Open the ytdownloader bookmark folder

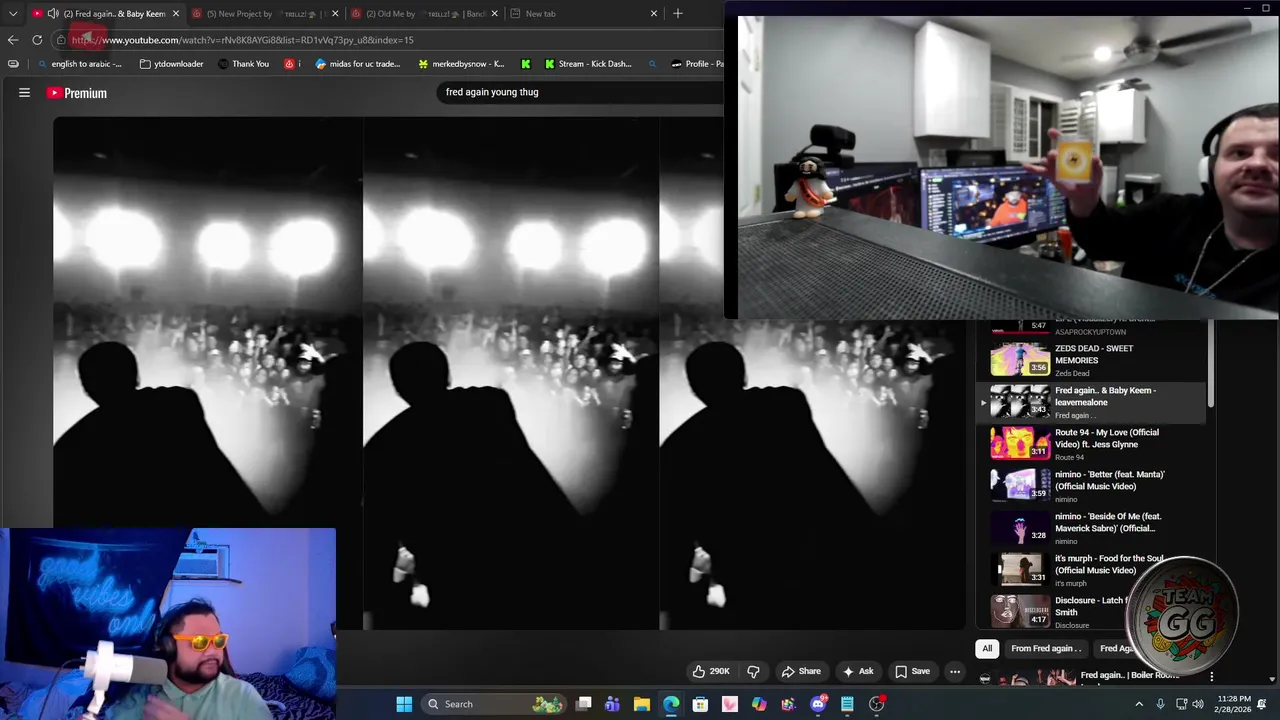[x=172, y=64]
